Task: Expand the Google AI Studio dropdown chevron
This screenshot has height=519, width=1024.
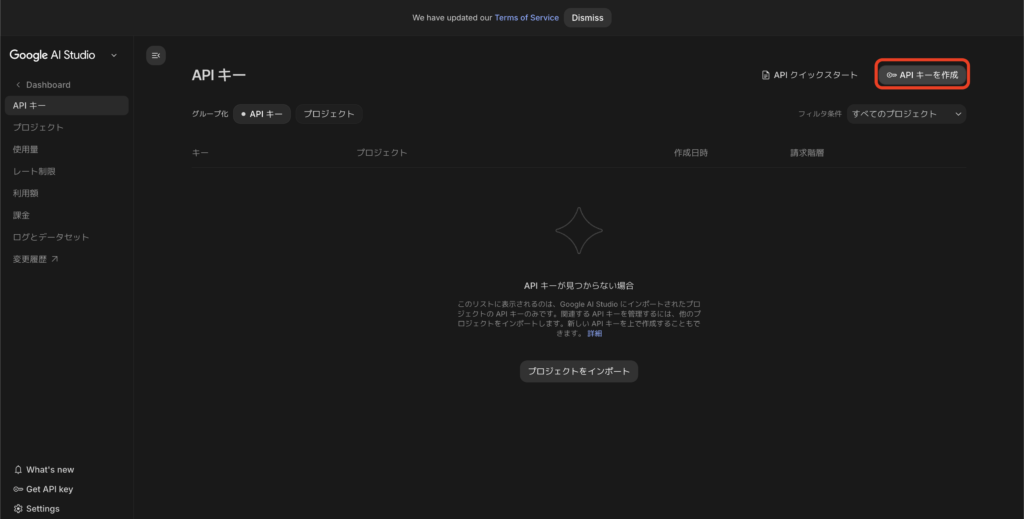Action: (114, 55)
